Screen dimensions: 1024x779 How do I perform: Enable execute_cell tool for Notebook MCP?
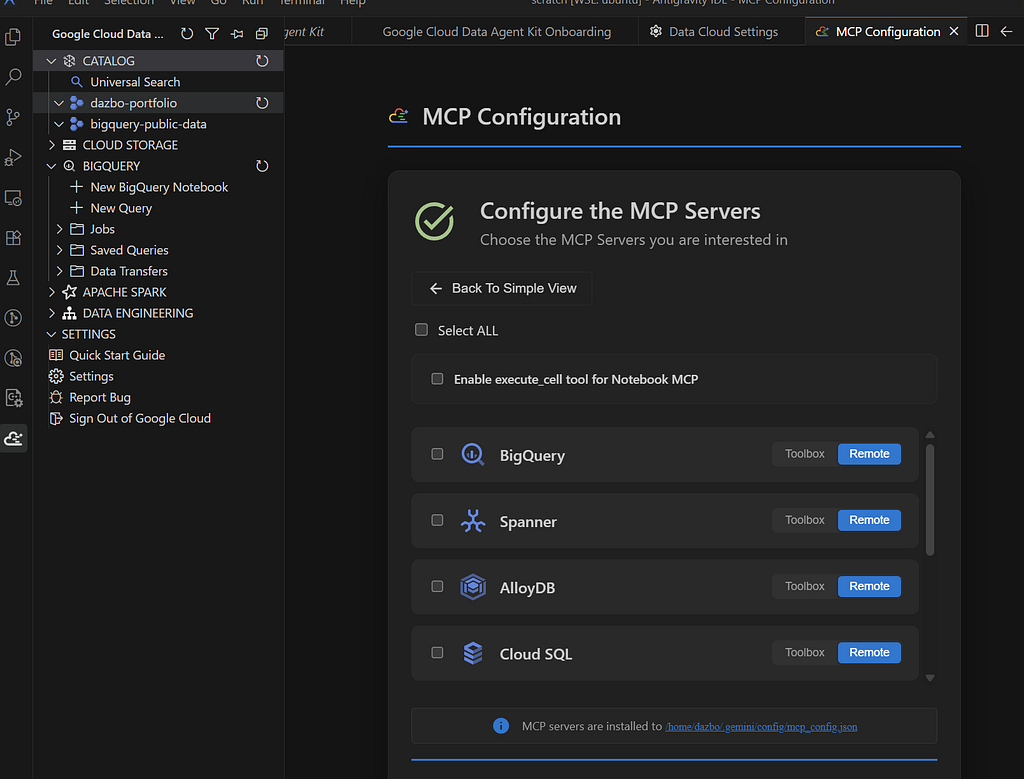coord(437,379)
